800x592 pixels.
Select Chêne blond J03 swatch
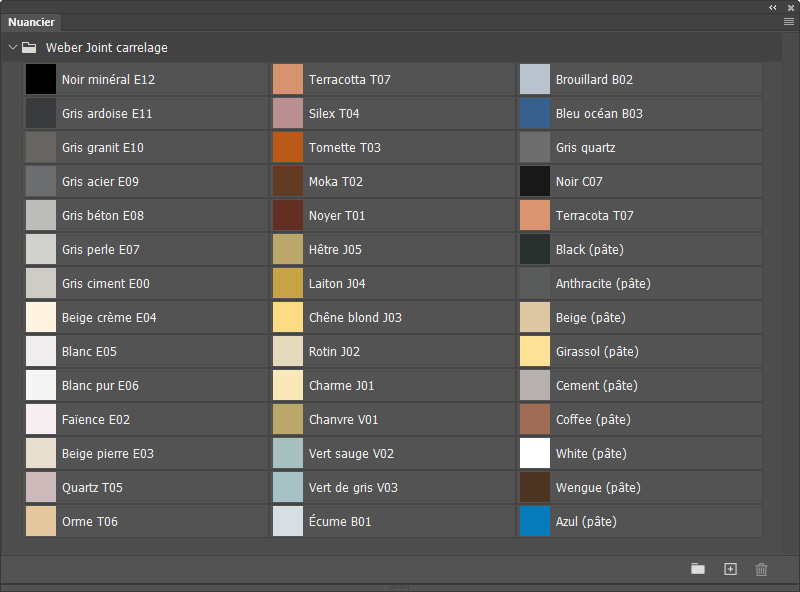pyautogui.click(x=288, y=317)
